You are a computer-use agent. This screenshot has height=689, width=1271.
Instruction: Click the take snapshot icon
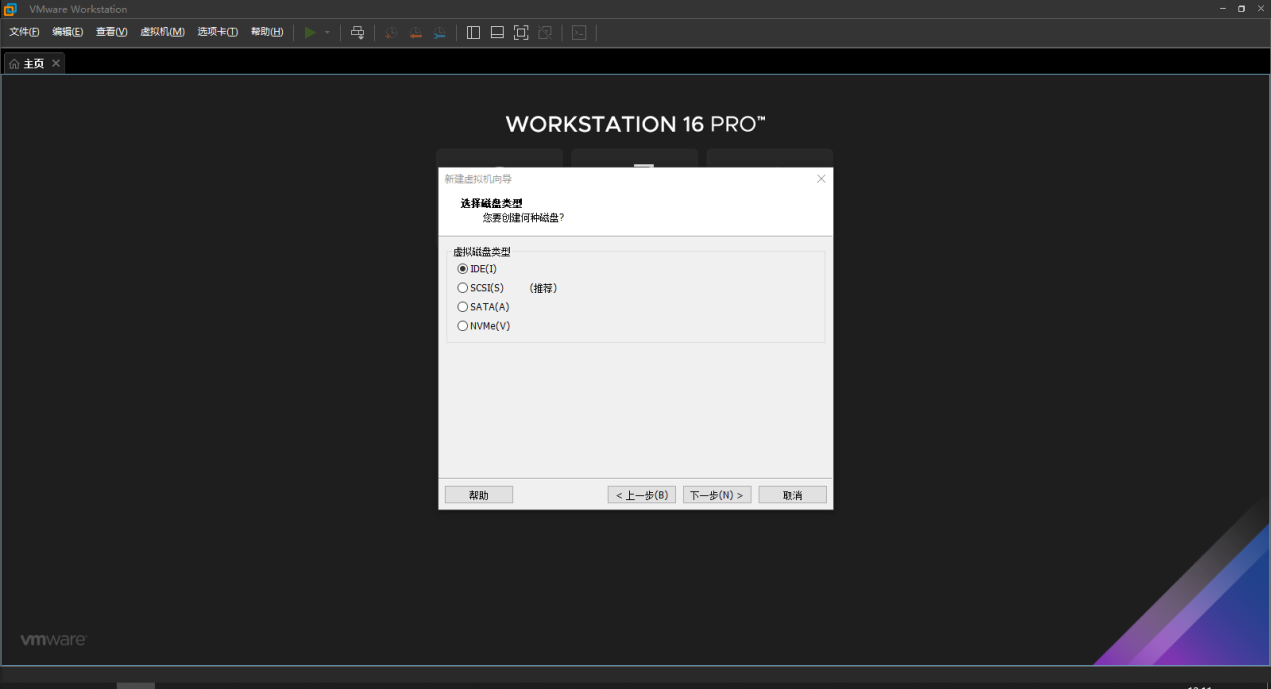(x=391, y=32)
